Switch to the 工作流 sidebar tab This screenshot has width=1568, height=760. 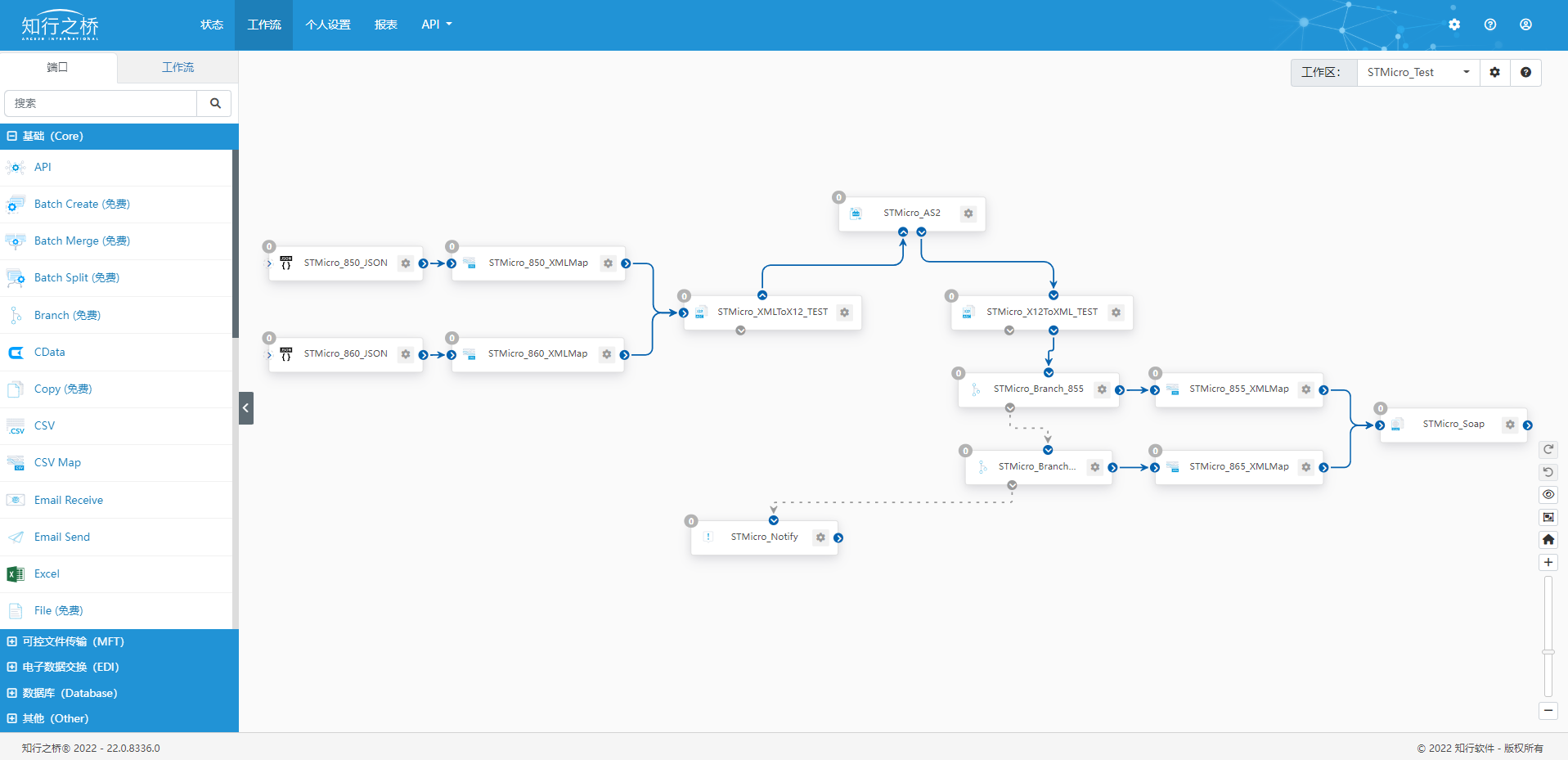(178, 67)
